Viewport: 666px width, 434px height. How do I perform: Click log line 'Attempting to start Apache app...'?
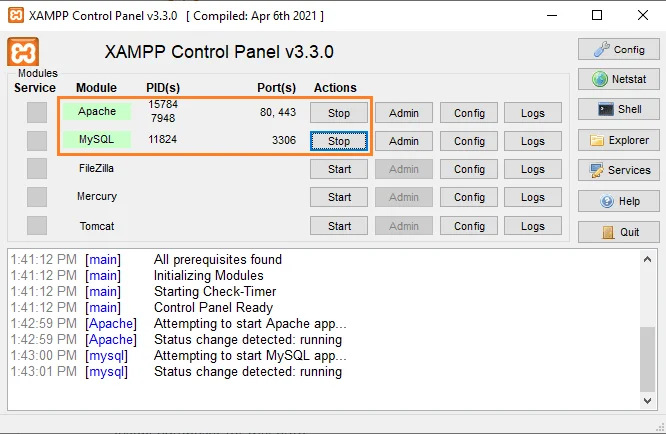click(250, 324)
